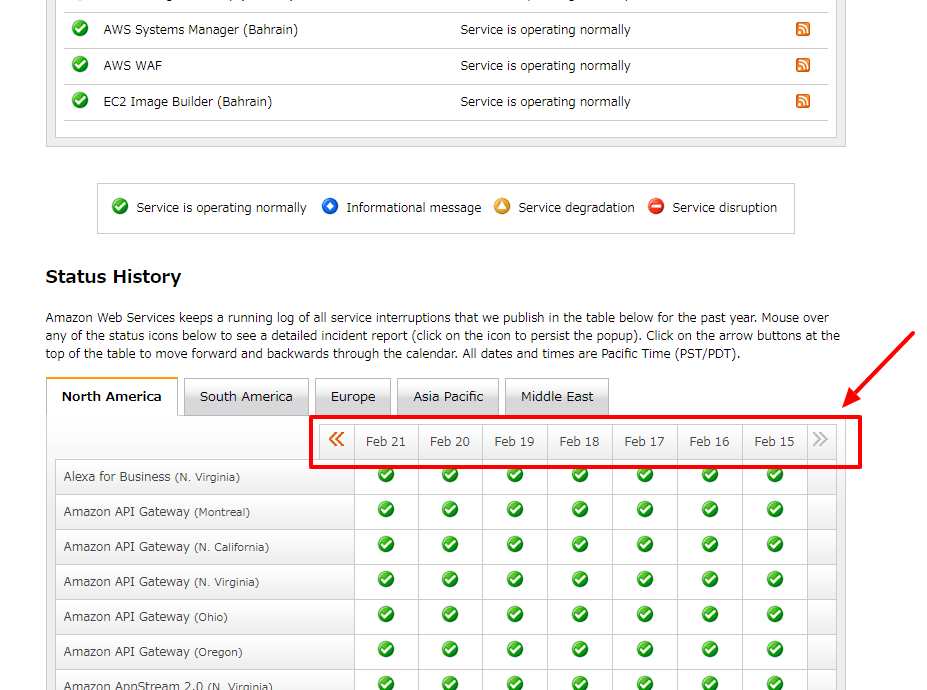Click the Informational message legend icon
The image size is (927, 690).
click(330, 206)
